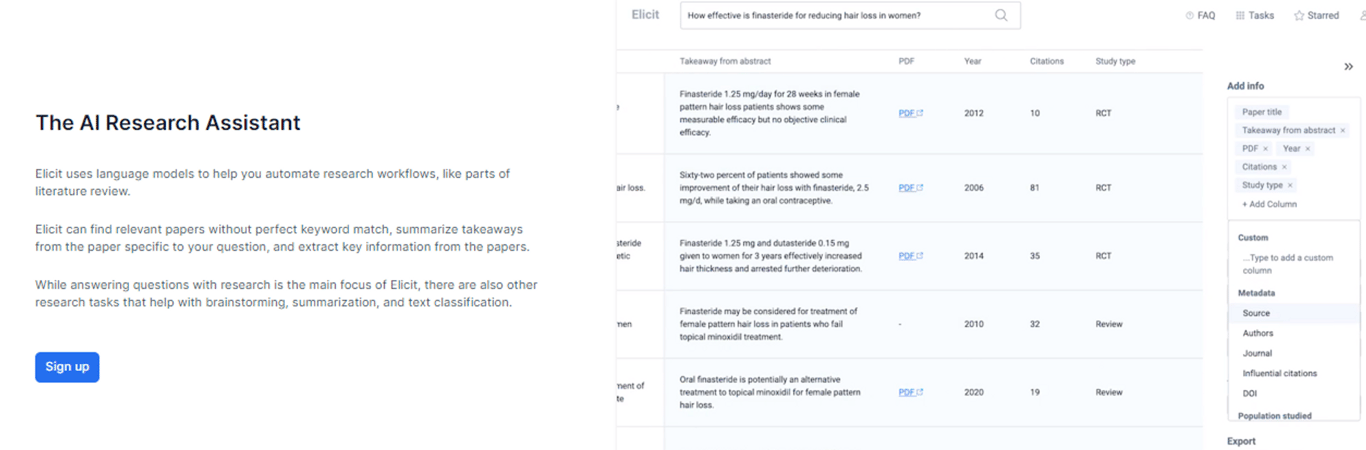
Task: Sort by the Citations column header
Action: click(1047, 61)
